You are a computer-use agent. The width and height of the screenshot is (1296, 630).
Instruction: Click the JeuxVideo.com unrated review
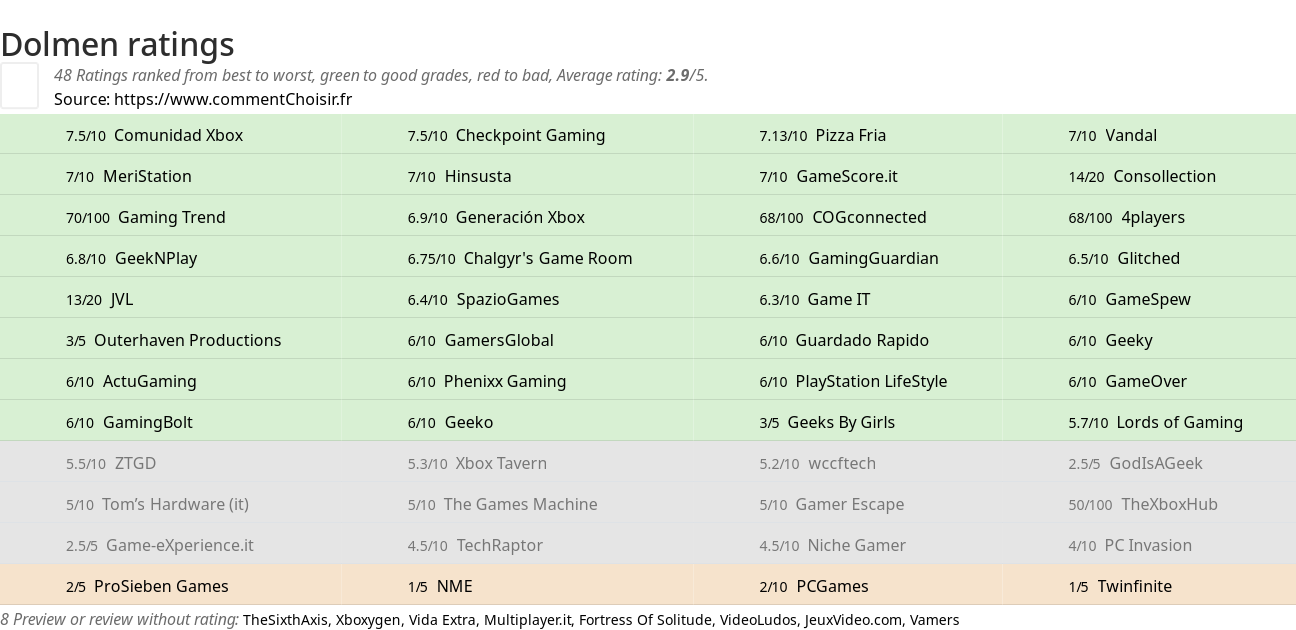coord(853,620)
